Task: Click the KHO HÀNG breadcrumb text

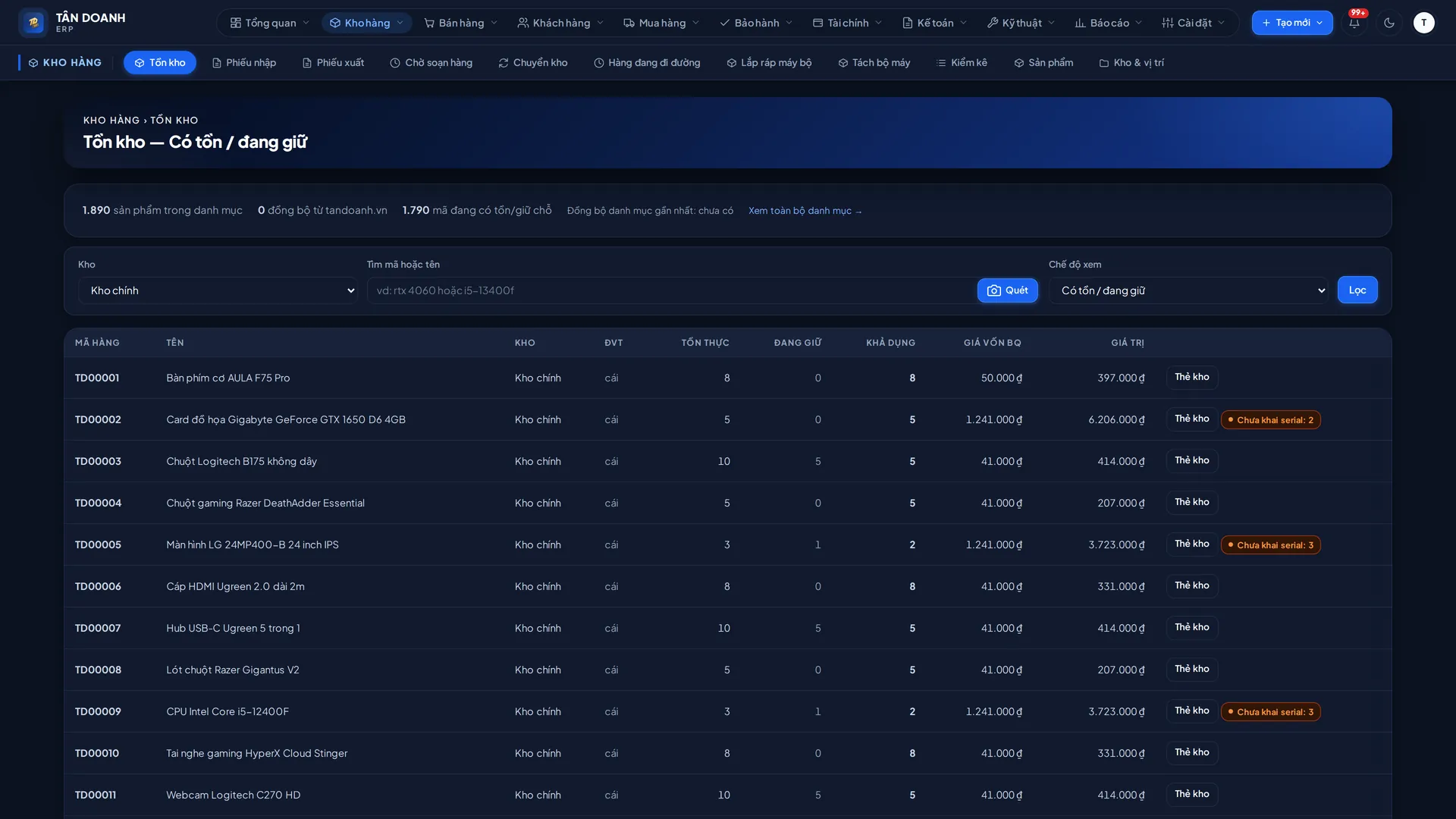Action: tap(111, 121)
